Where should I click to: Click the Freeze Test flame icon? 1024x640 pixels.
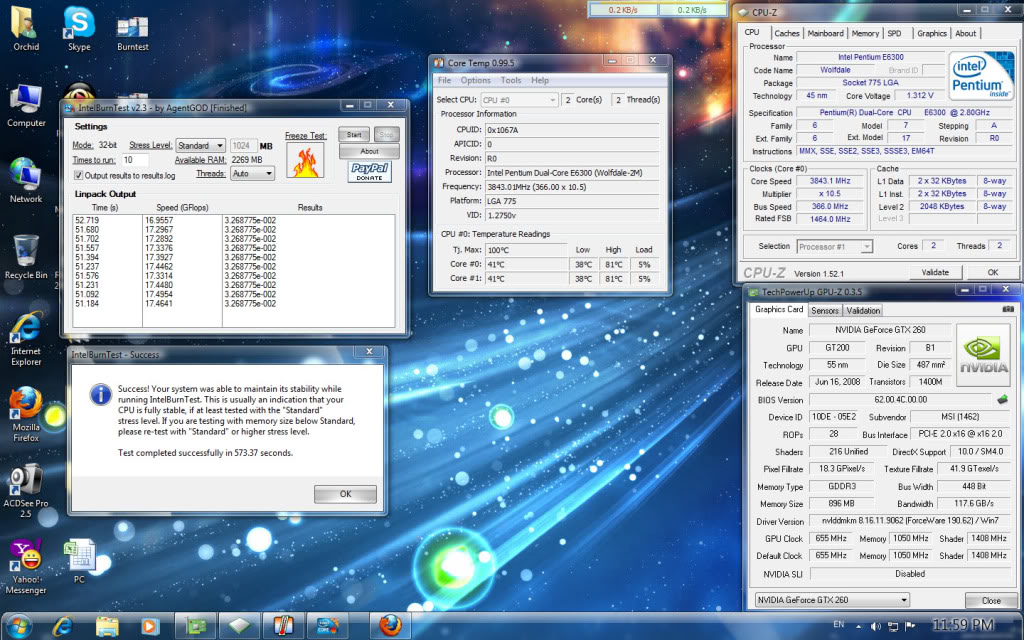tap(305, 161)
